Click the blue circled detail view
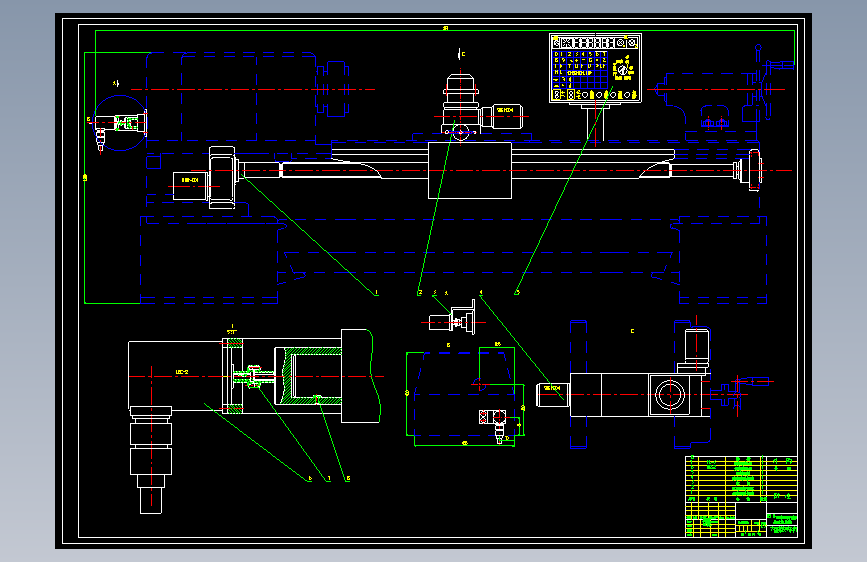The height and width of the screenshot is (562, 867). 119,123
